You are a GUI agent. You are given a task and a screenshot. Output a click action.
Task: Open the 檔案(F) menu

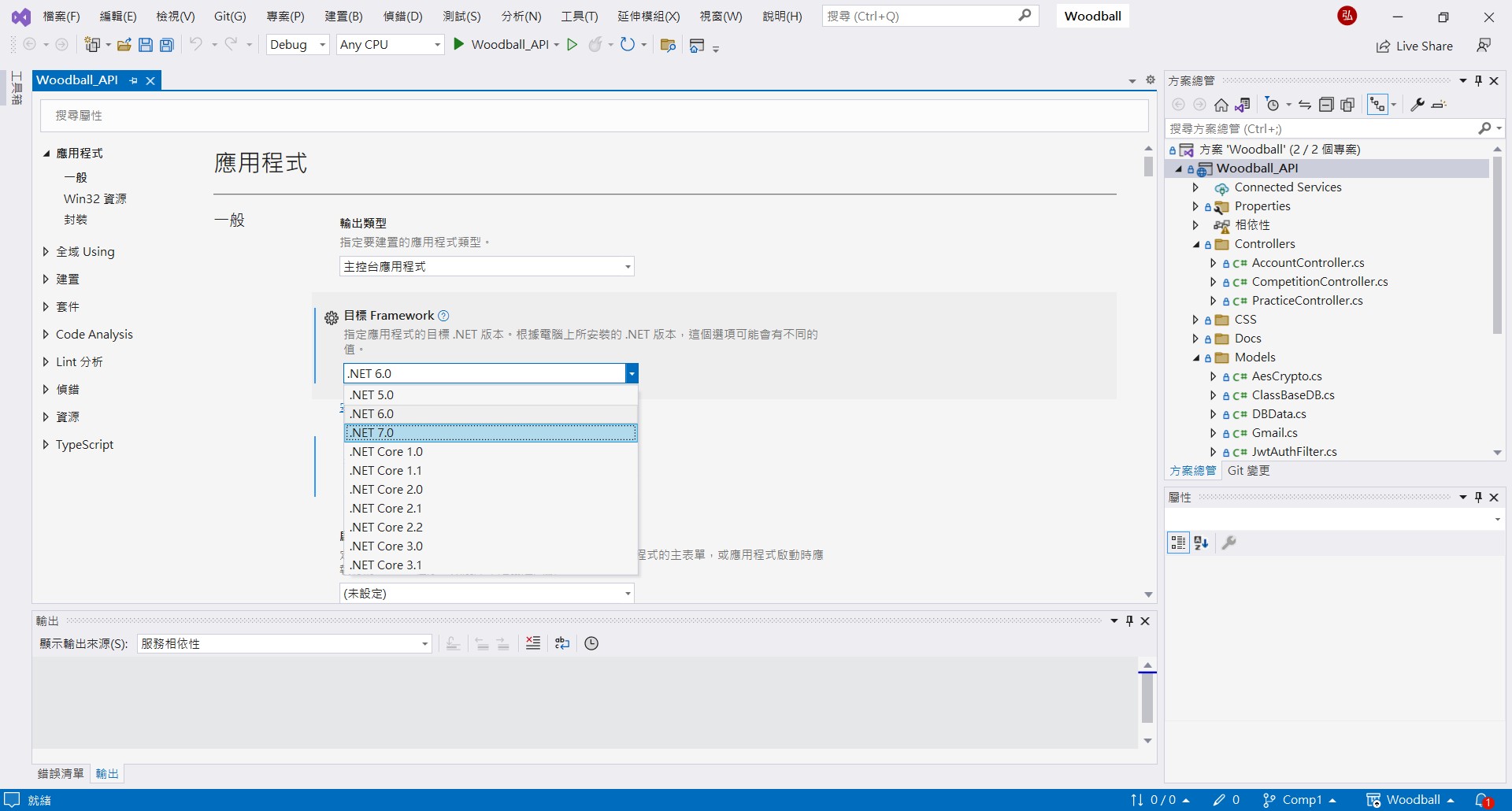[x=61, y=17]
